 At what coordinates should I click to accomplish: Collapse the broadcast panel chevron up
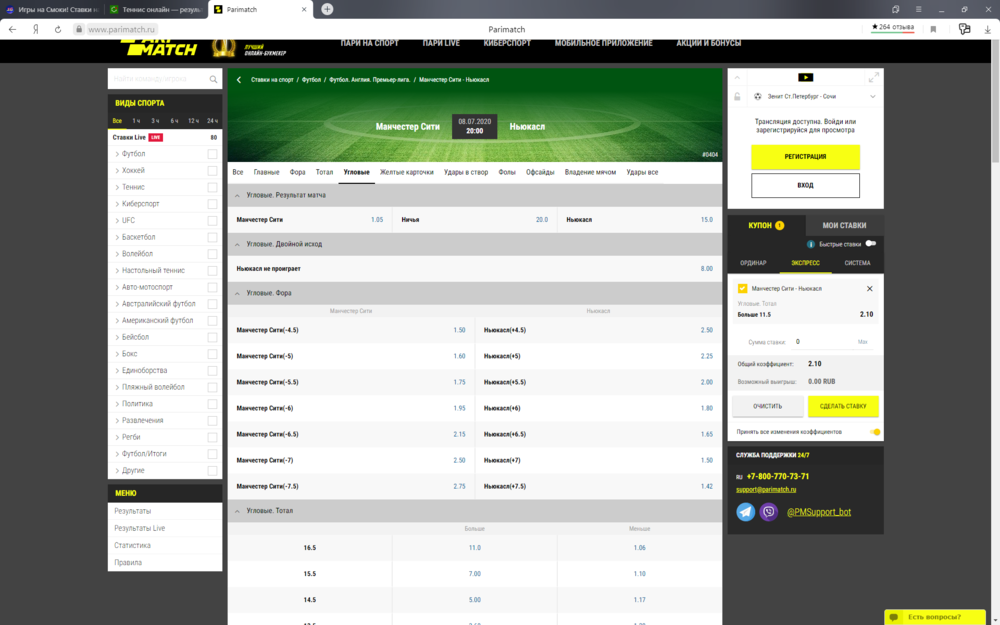pos(737,77)
